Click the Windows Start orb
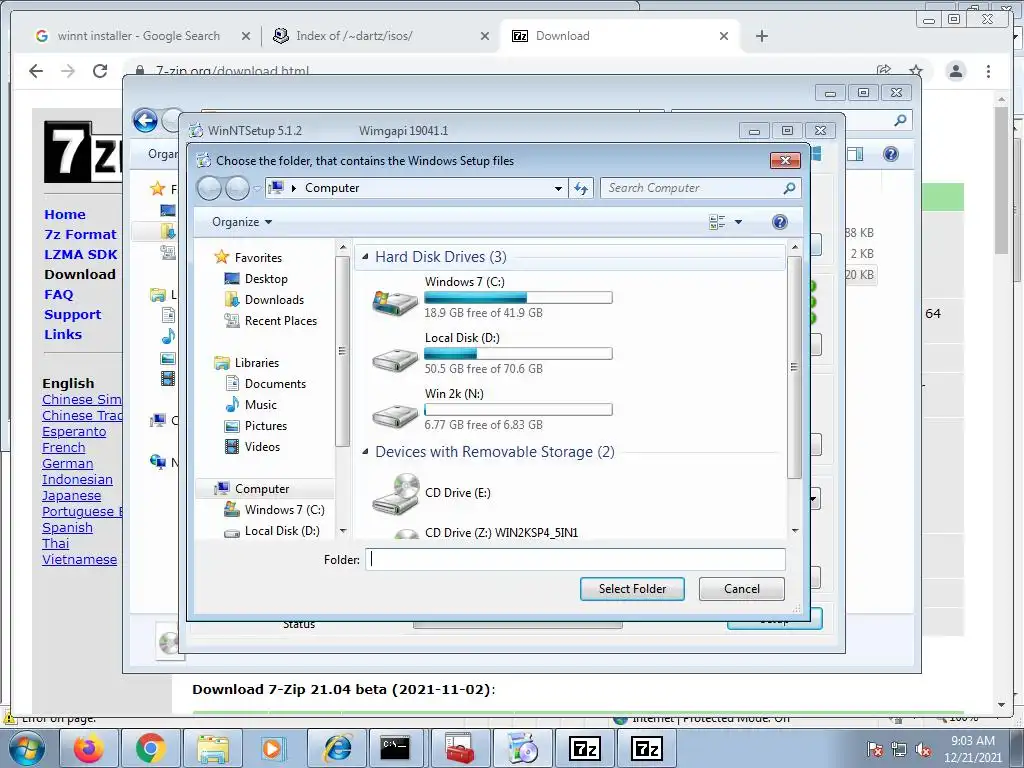The width and height of the screenshot is (1024, 768). 27,748
